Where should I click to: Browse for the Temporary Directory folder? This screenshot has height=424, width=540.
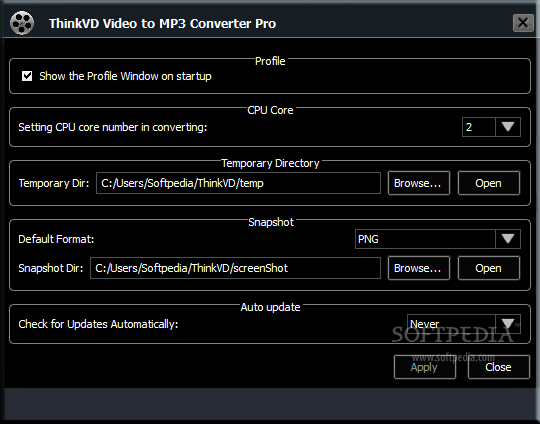tap(419, 183)
